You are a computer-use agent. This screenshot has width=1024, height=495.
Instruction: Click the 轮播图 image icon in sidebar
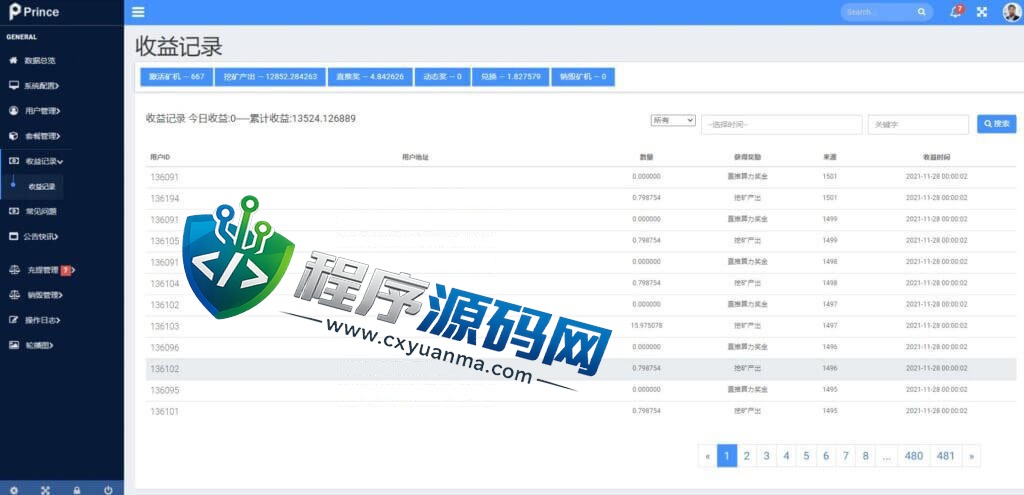coord(13,345)
